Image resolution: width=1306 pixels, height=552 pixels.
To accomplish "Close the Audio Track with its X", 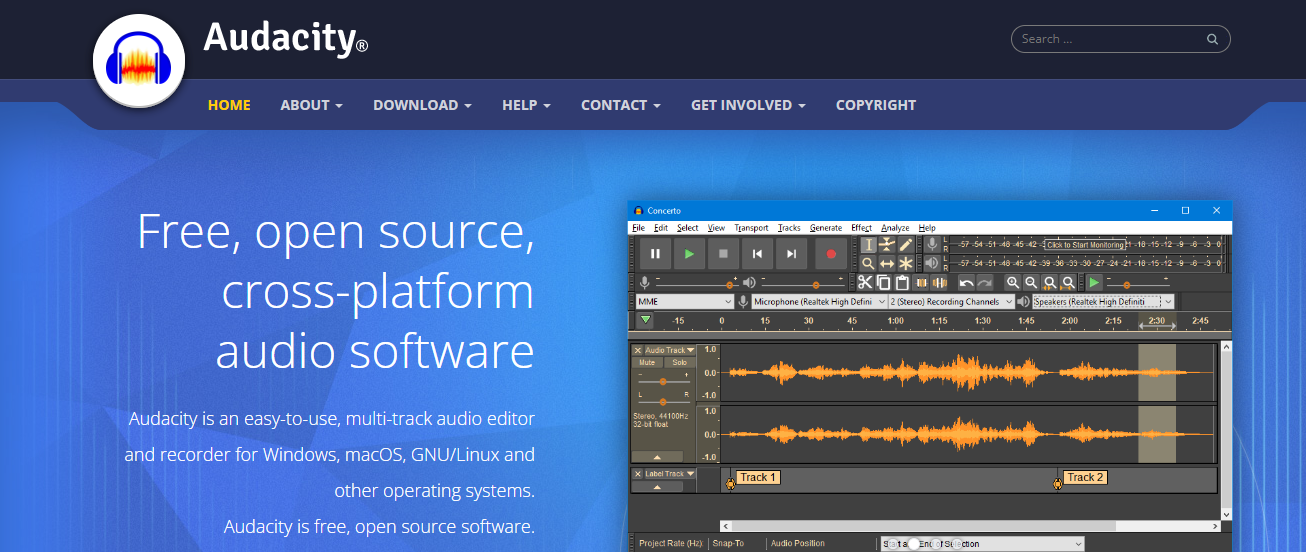I will coord(638,350).
